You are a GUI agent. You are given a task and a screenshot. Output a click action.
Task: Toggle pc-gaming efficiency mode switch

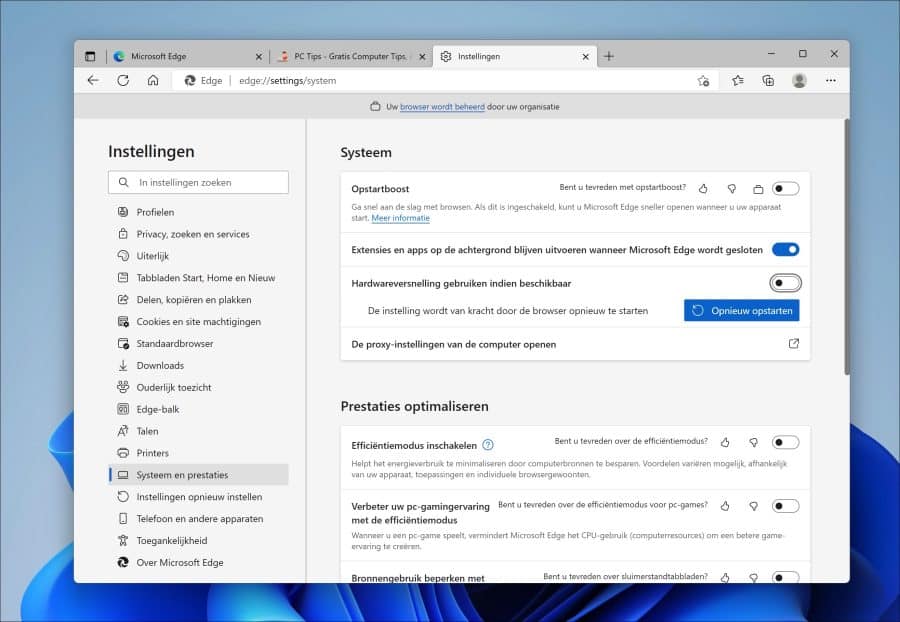click(785, 506)
